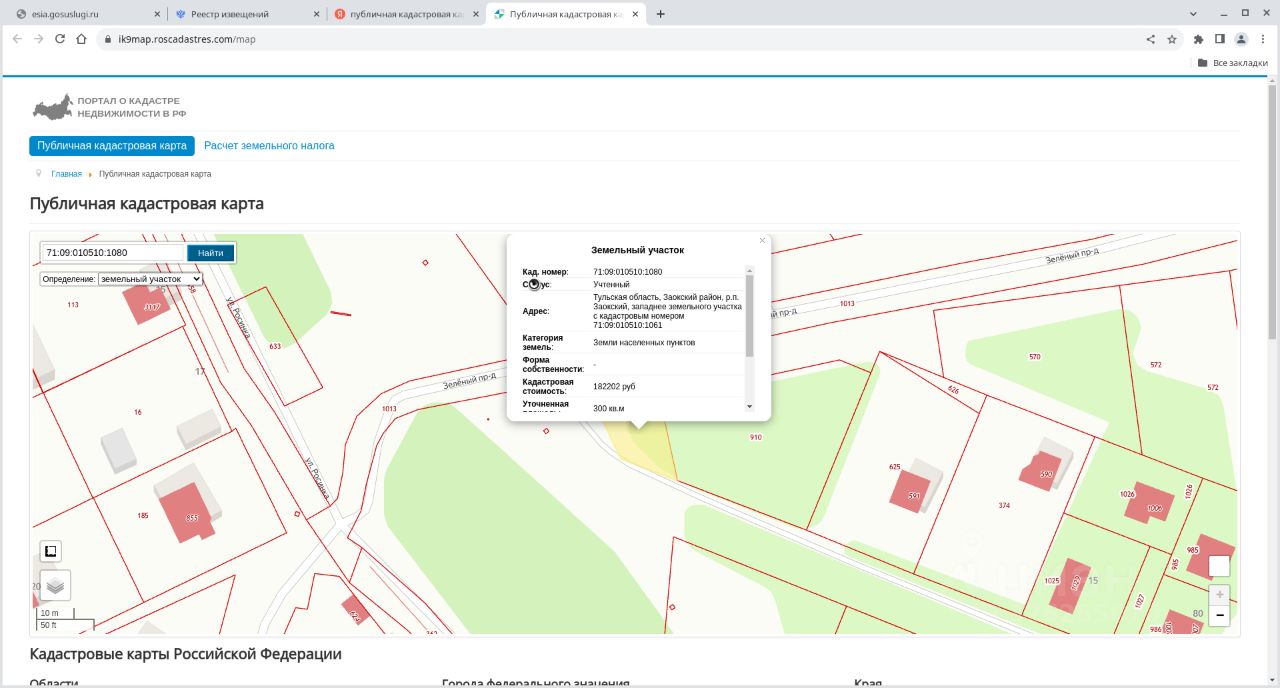The height and width of the screenshot is (688, 1280).
Task: Open Расчет земельного налога page
Action: [x=269, y=146]
